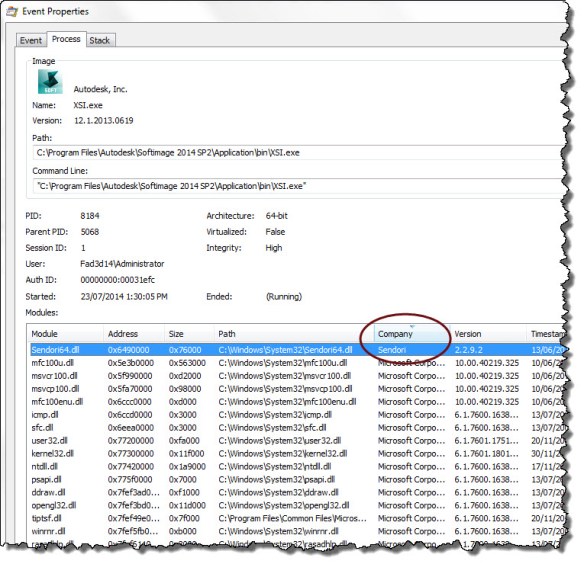The width and height of the screenshot is (584, 564).
Task: Click the Autodesk, Inc. company label
Action: click(101, 89)
